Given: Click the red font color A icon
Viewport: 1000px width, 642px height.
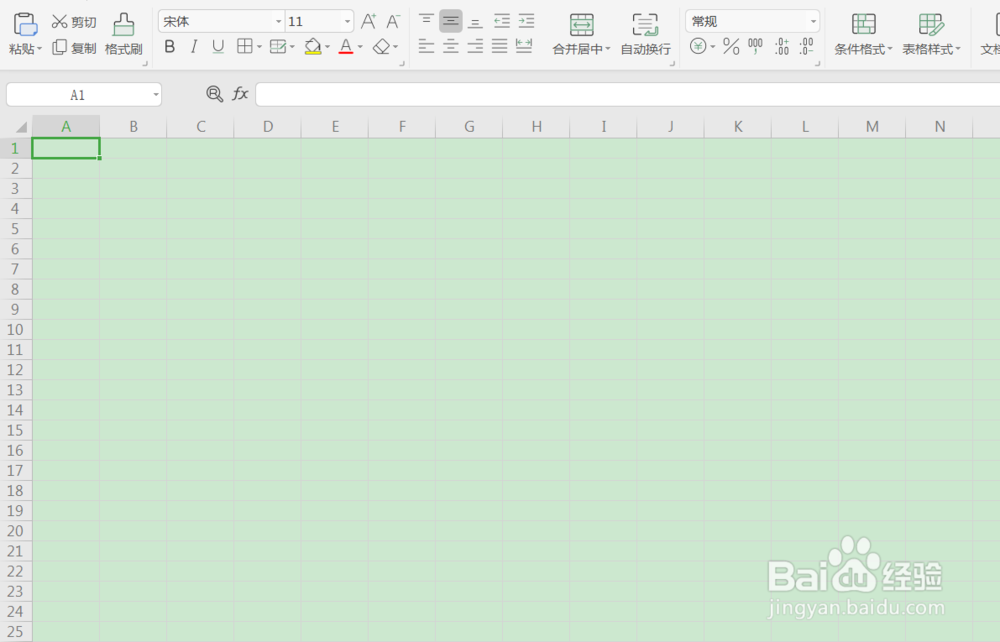Looking at the screenshot, I should click(346, 47).
